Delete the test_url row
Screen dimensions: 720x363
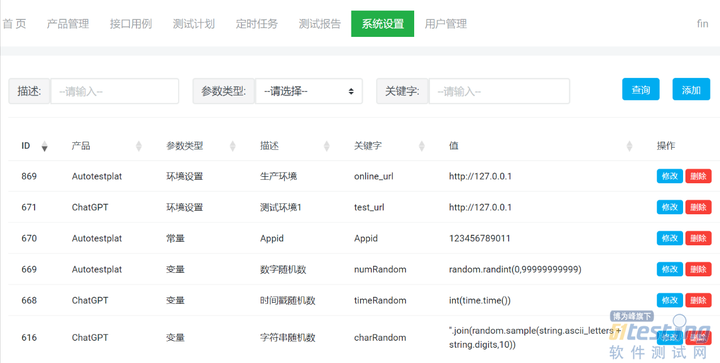coord(698,207)
